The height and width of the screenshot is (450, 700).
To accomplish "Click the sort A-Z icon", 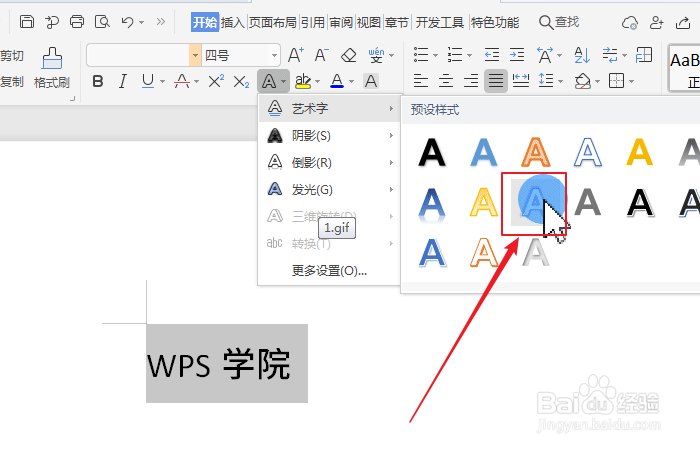I will [582, 55].
